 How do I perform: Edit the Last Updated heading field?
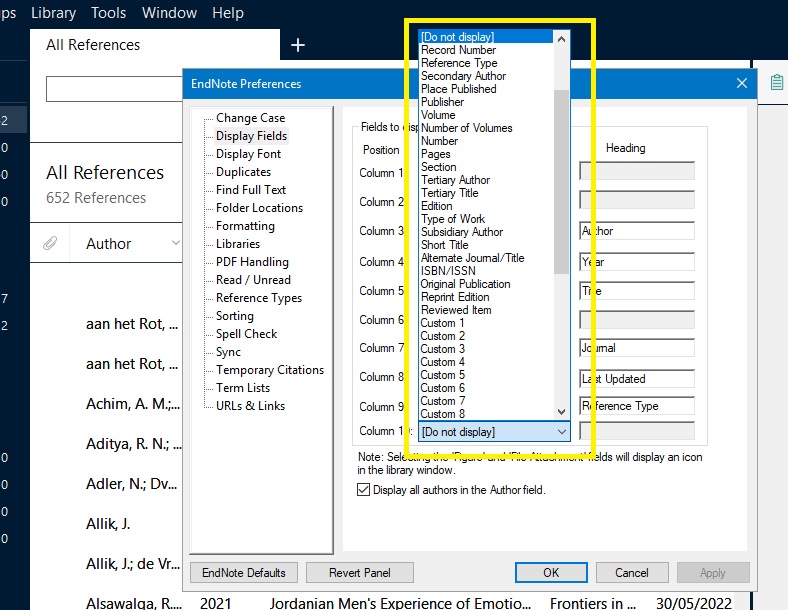click(637, 378)
